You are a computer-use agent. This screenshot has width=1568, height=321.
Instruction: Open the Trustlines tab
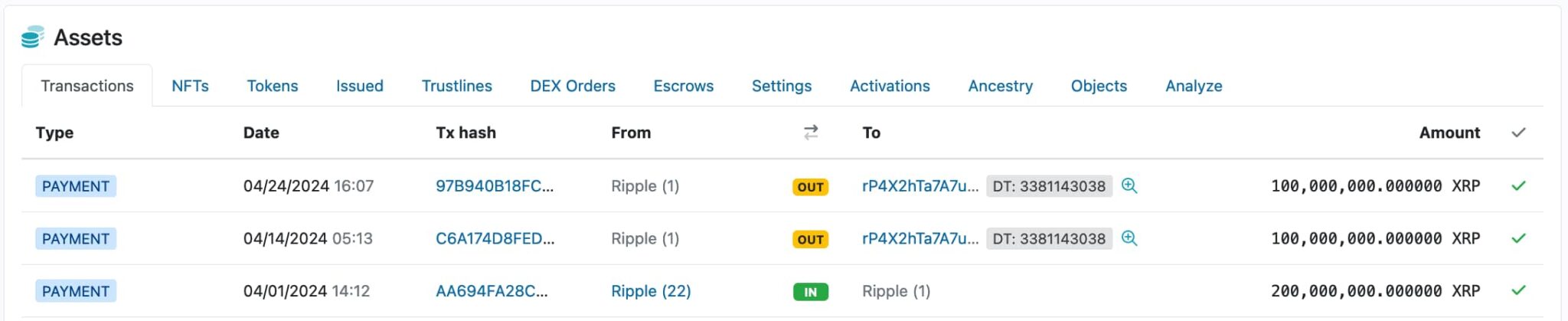pos(456,86)
